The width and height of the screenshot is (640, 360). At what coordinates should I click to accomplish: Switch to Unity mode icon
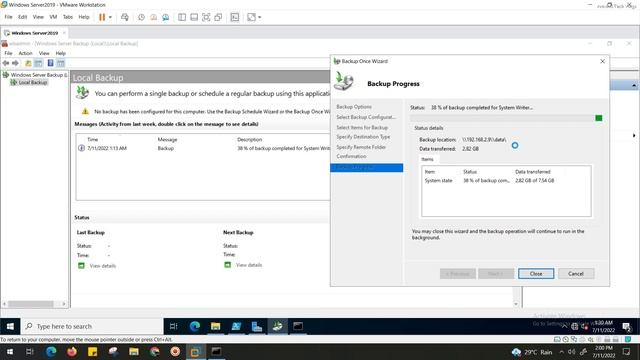pos(218,17)
